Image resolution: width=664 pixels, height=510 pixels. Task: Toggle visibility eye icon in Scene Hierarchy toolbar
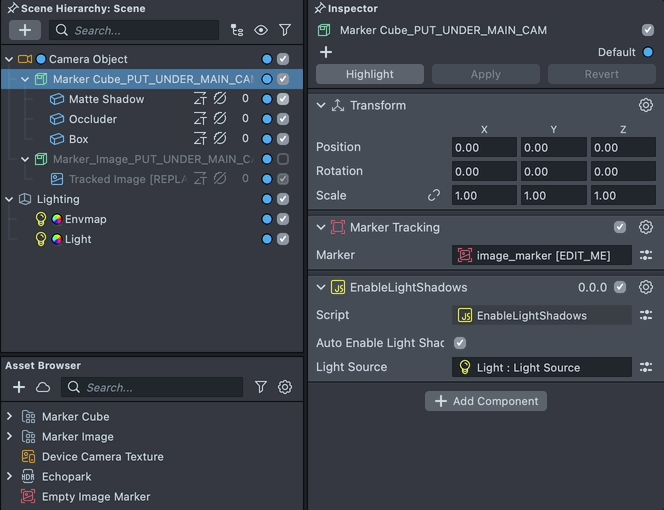coord(261,31)
